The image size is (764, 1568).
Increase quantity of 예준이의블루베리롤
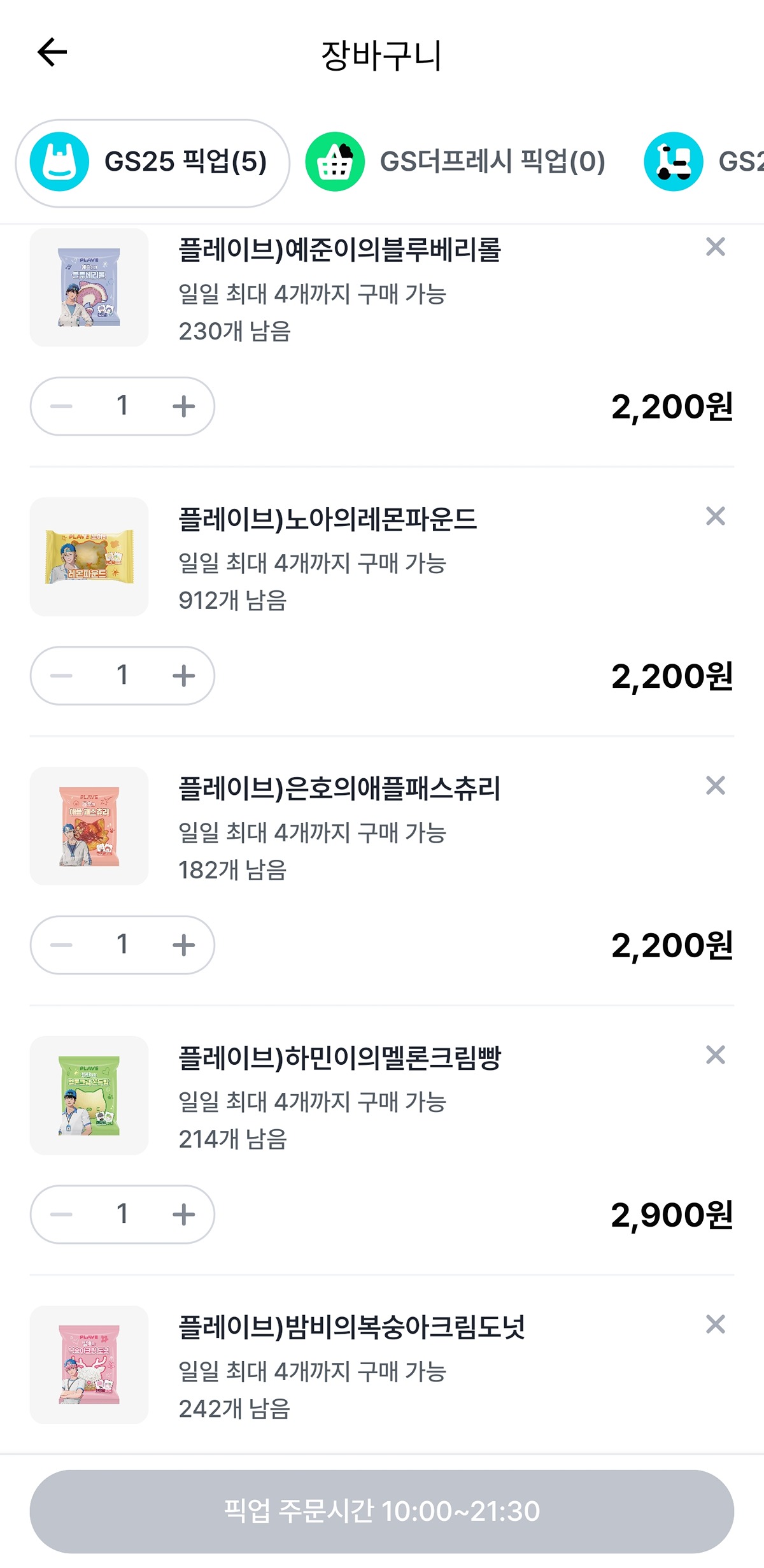click(x=183, y=406)
